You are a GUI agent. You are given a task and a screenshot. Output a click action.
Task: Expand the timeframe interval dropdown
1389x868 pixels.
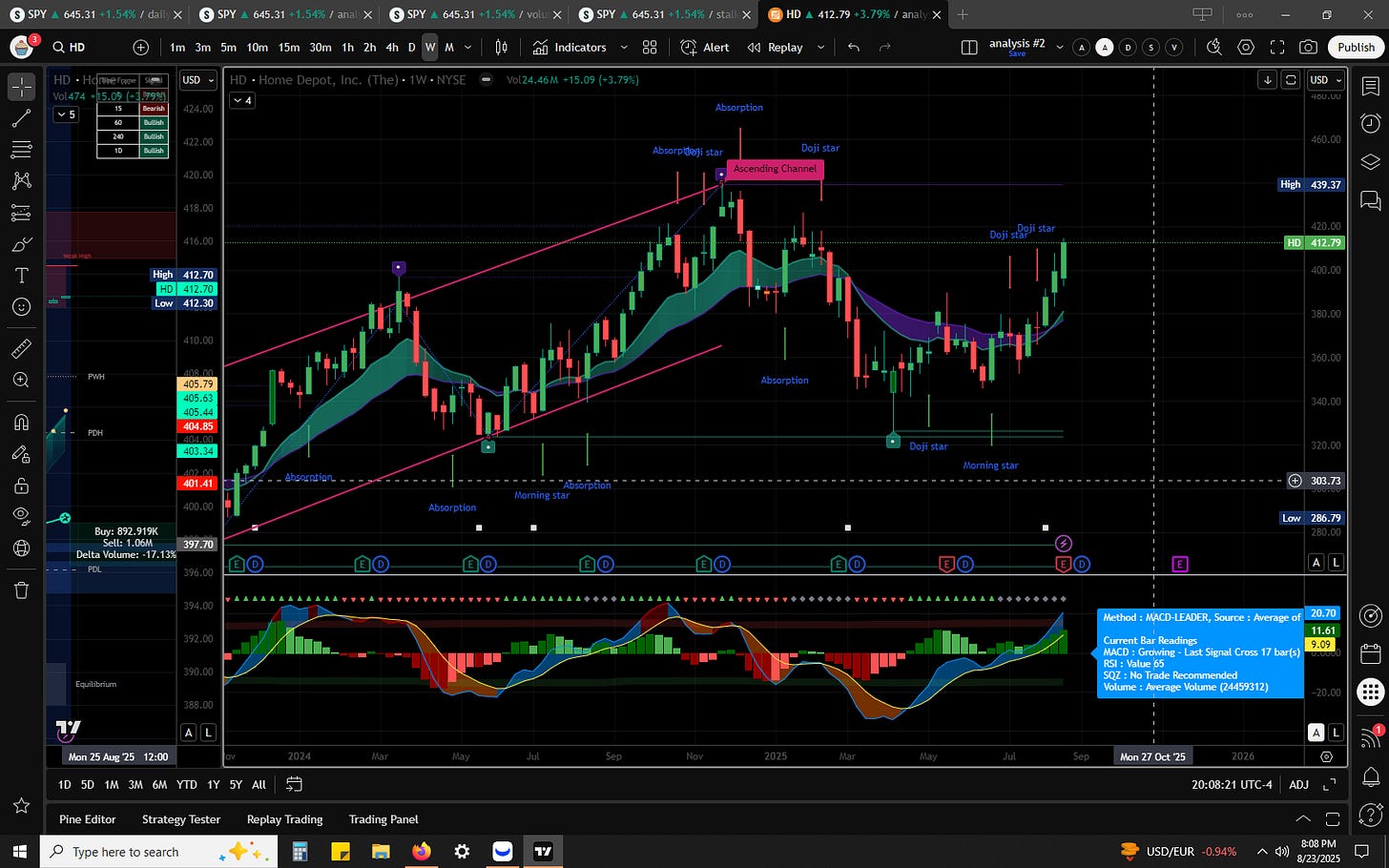point(467,47)
